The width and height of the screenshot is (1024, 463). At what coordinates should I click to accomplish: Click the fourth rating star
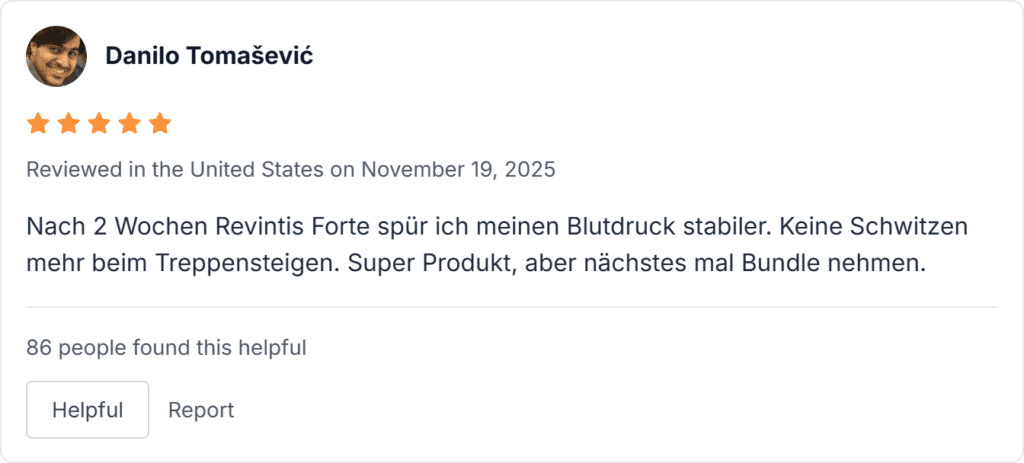130,124
